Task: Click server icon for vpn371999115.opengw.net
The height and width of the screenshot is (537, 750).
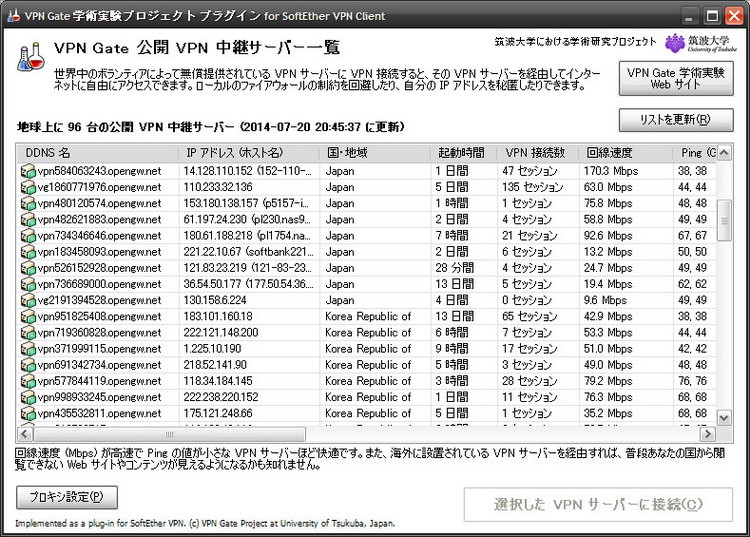Action: click(x=28, y=349)
